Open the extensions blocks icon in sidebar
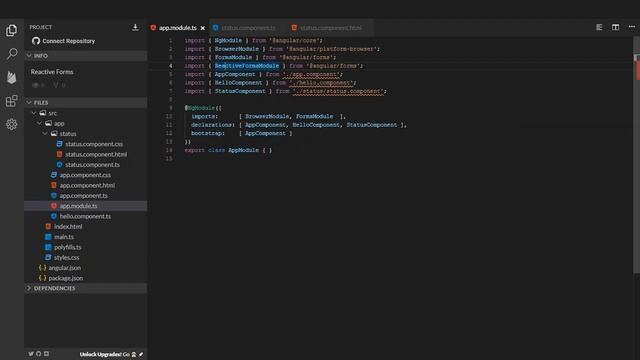640x360 pixels. tap(11, 101)
